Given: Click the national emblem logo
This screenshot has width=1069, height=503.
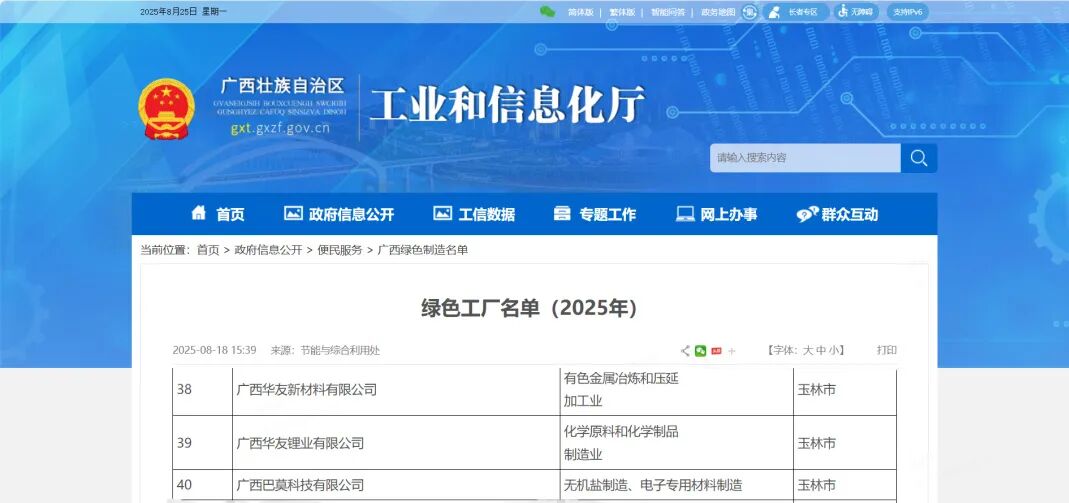Looking at the screenshot, I should point(167,108).
